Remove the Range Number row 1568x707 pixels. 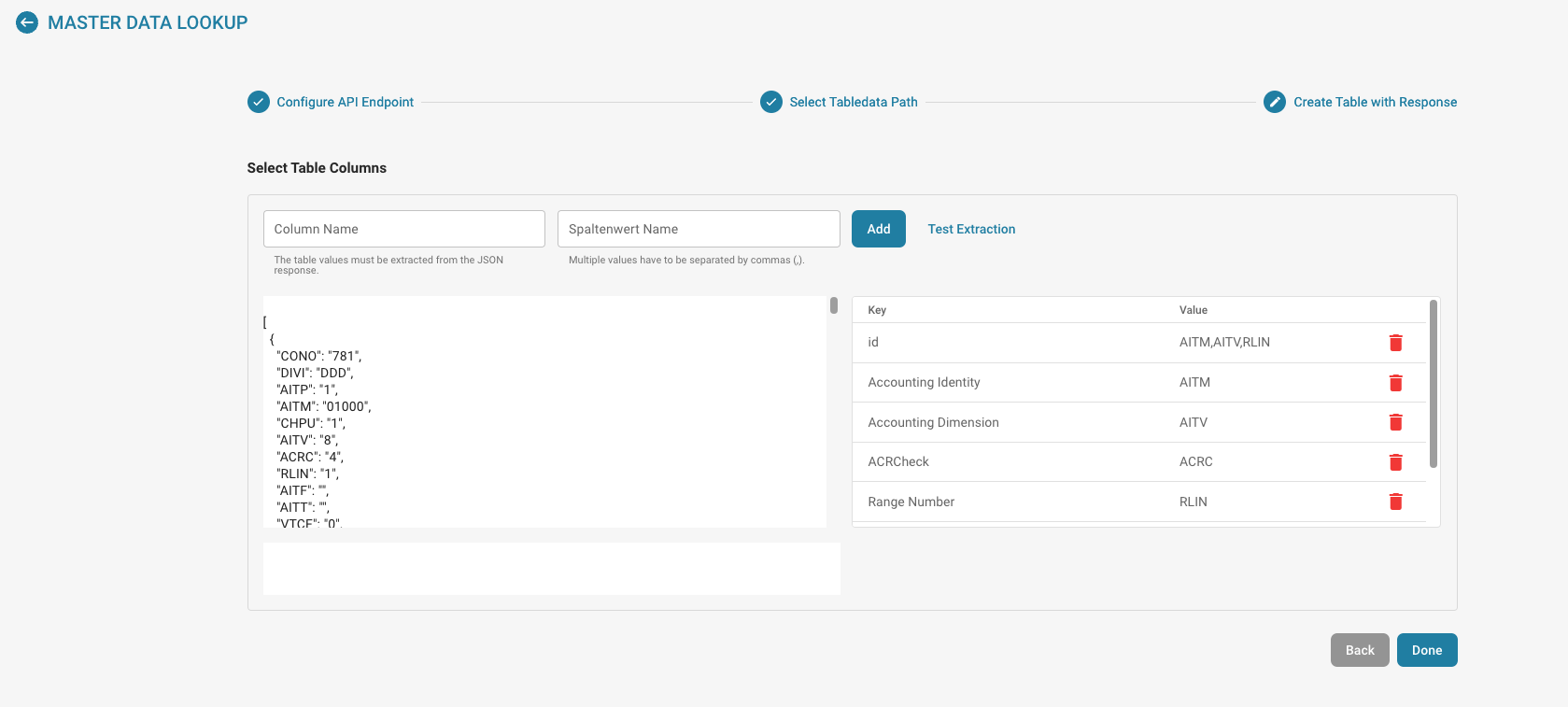click(x=1395, y=502)
